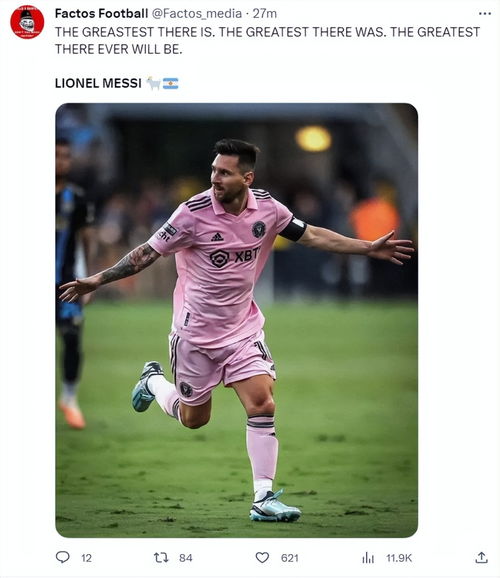This screenshot has height=578, width=500.
Task: Click the like count 621
Action: click(x=289, y=558)
